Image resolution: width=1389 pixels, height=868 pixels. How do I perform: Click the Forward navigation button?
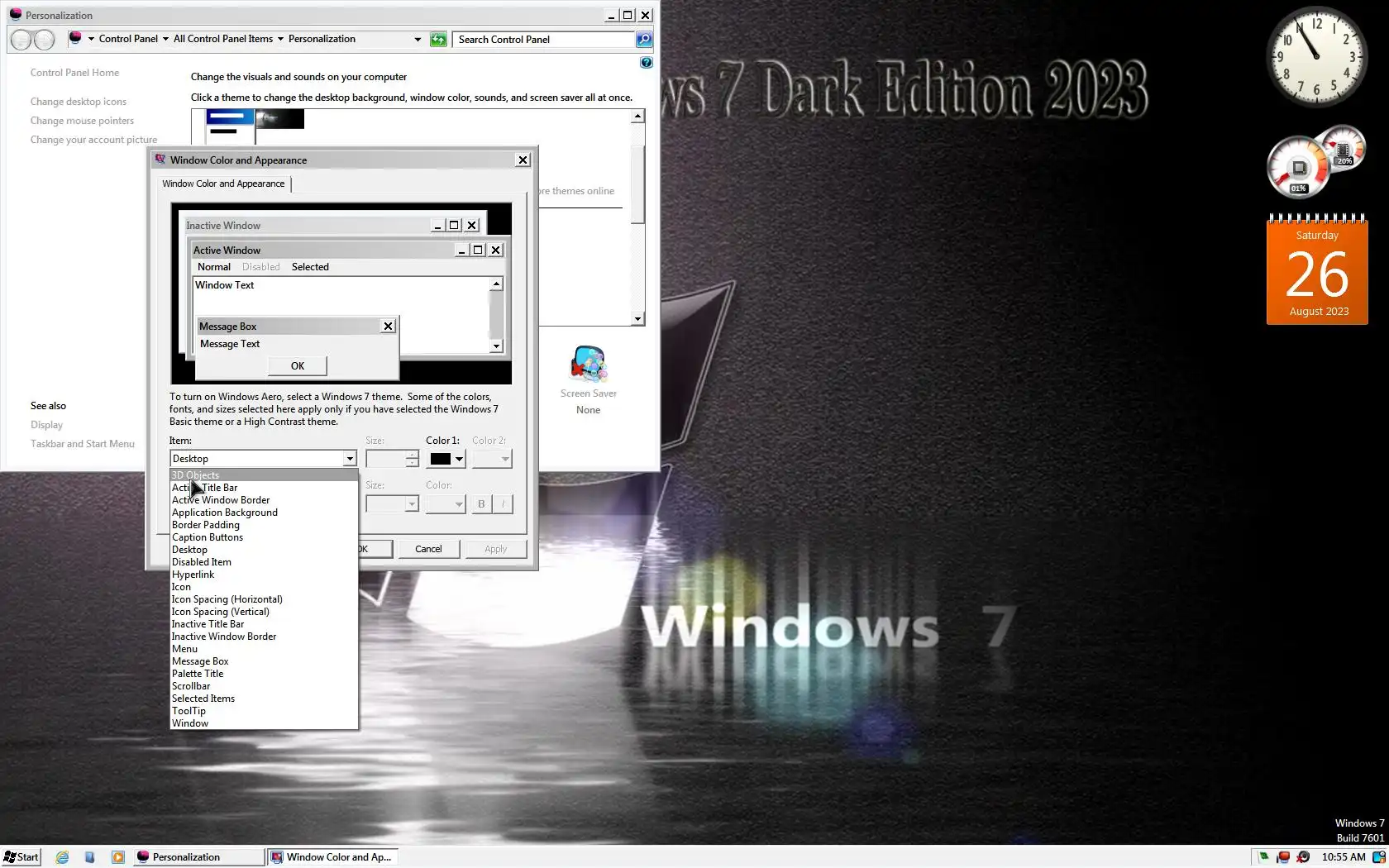[45, 40]
